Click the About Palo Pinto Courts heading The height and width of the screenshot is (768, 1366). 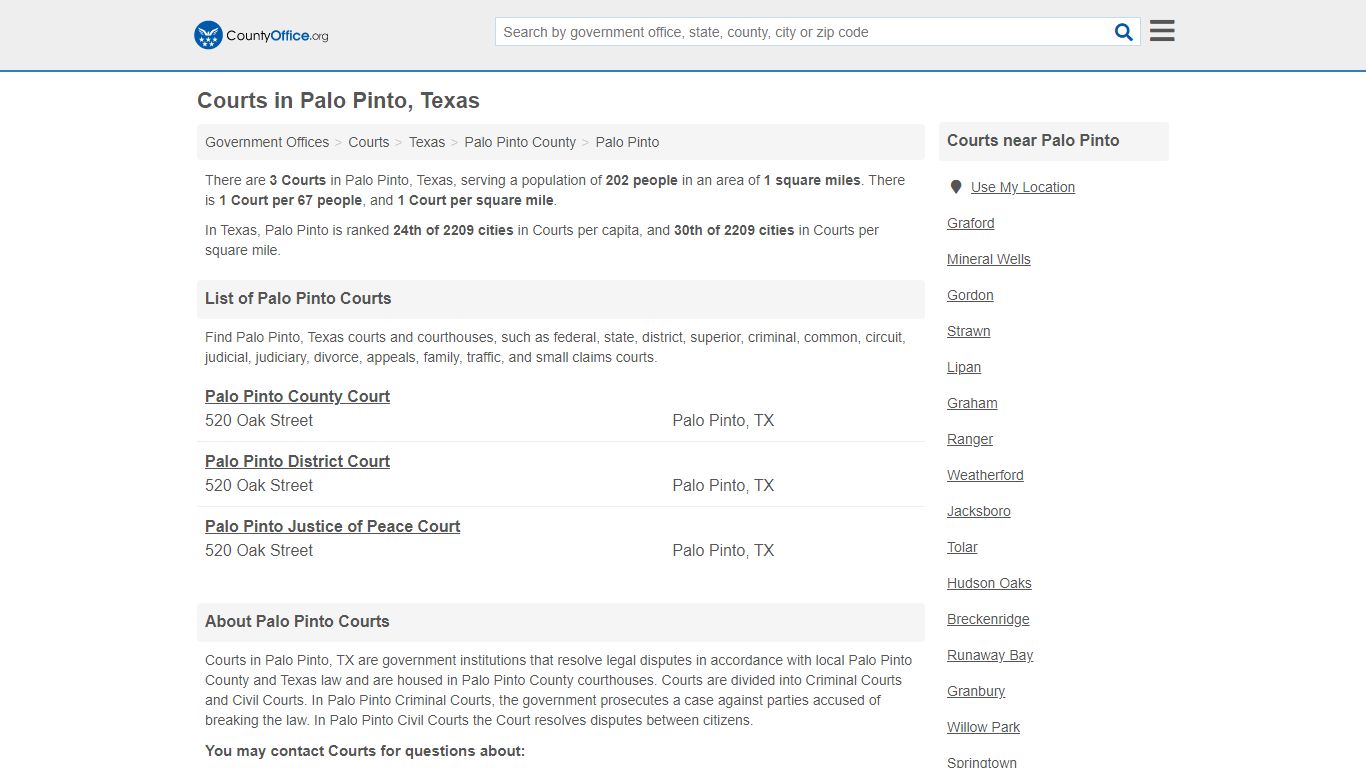pyautogui.click(x=297, y=621)
